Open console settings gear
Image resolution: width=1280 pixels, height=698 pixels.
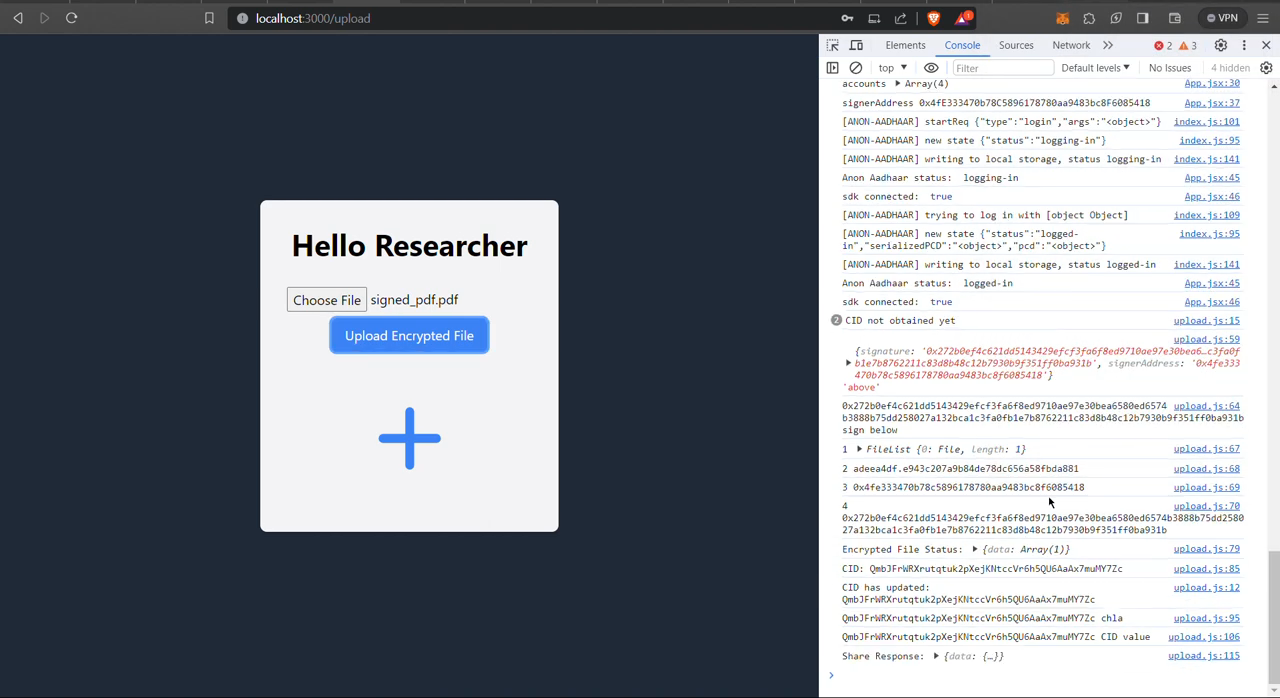click(x=1266, y=68)
